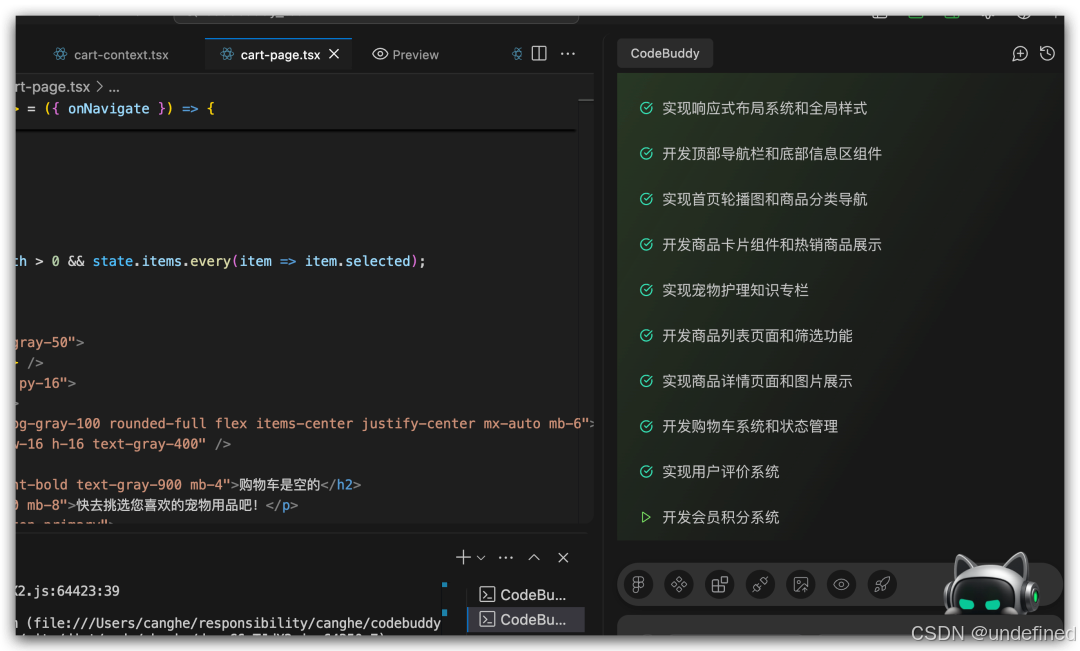This screenshot has height=651, width=1080.
Task: Click the plug connection icon in CodeBuddy toolbar
Action: click(760, 585)
